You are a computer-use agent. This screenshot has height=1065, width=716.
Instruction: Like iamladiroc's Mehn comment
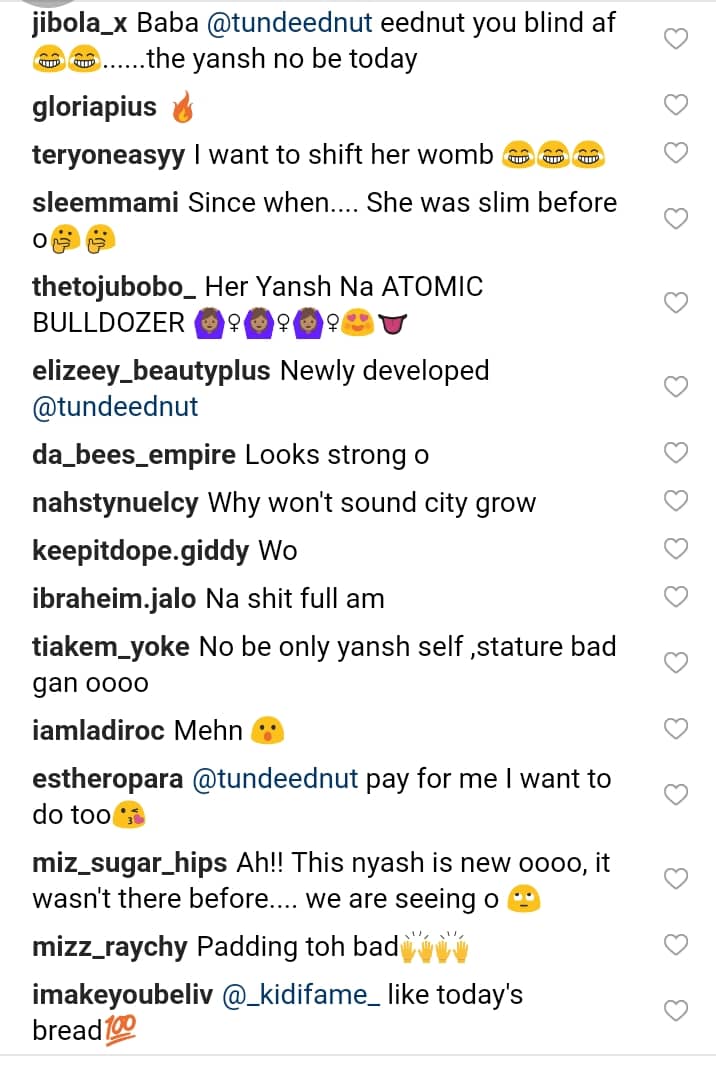tap(677, 729)
